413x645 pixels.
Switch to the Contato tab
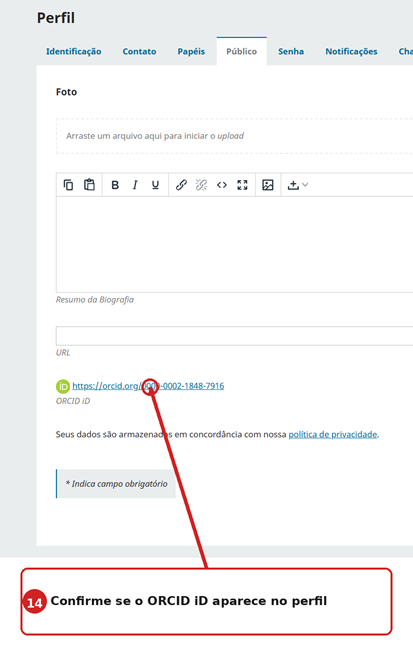tap(139, 51)
